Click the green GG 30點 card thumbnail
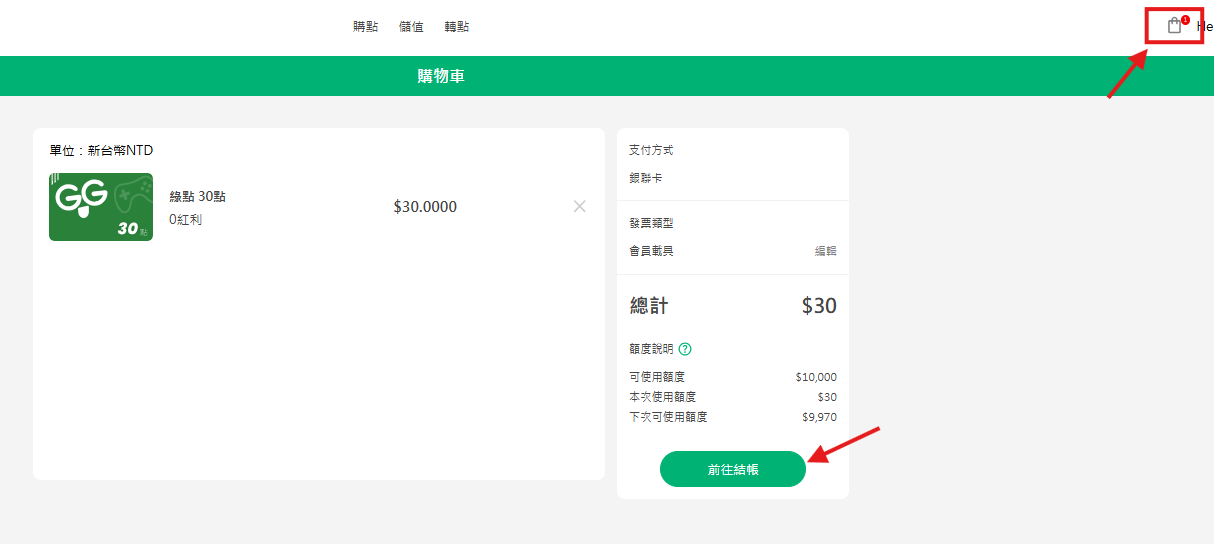Image resolution: width=1214 pixels, height=544 pixels. (x=101, y=207)
